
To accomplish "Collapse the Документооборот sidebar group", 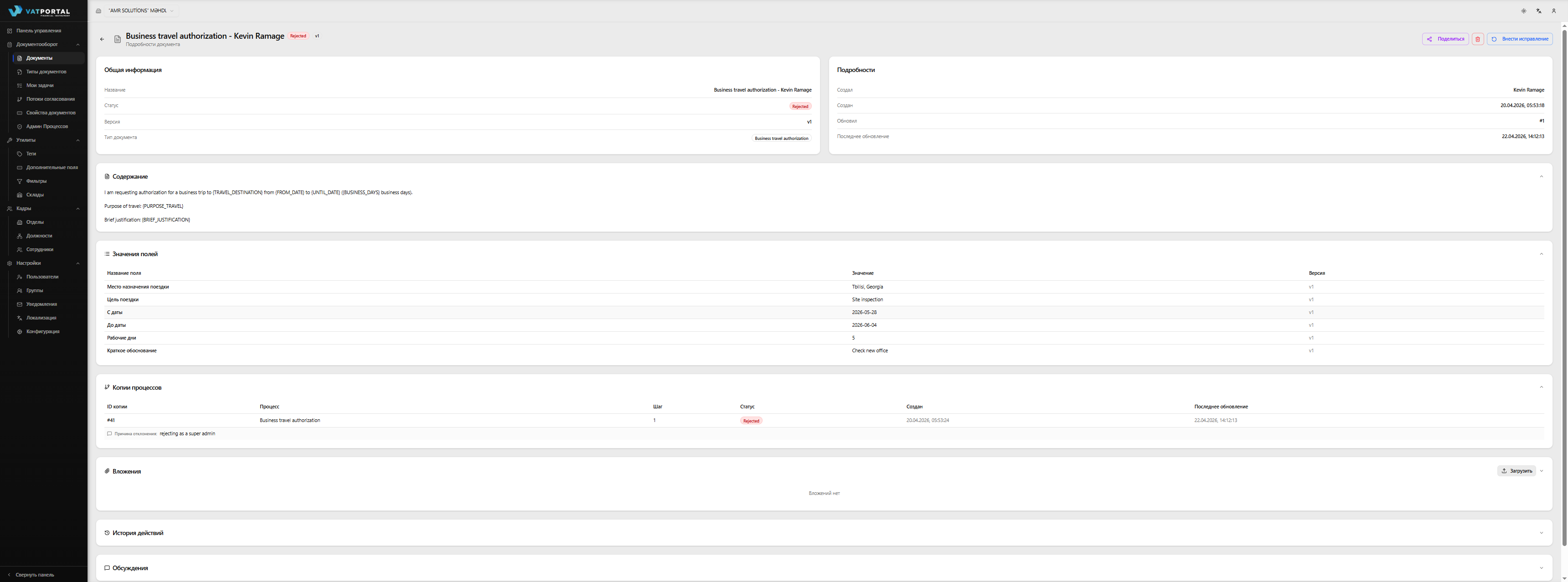I will click(x=77, y=45).
